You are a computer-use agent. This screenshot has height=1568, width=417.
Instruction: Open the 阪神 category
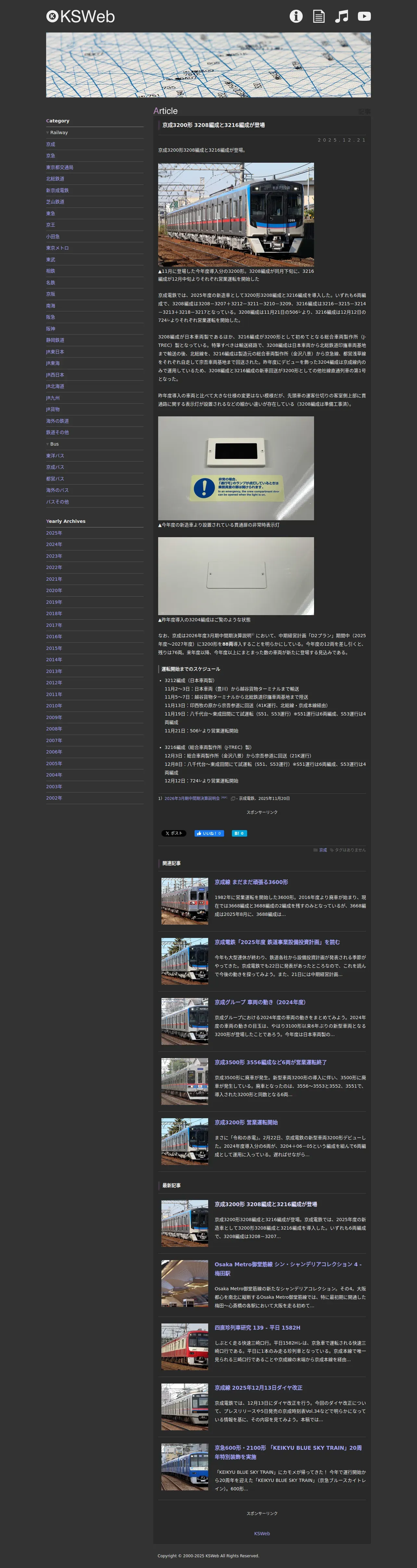point(51,329)
